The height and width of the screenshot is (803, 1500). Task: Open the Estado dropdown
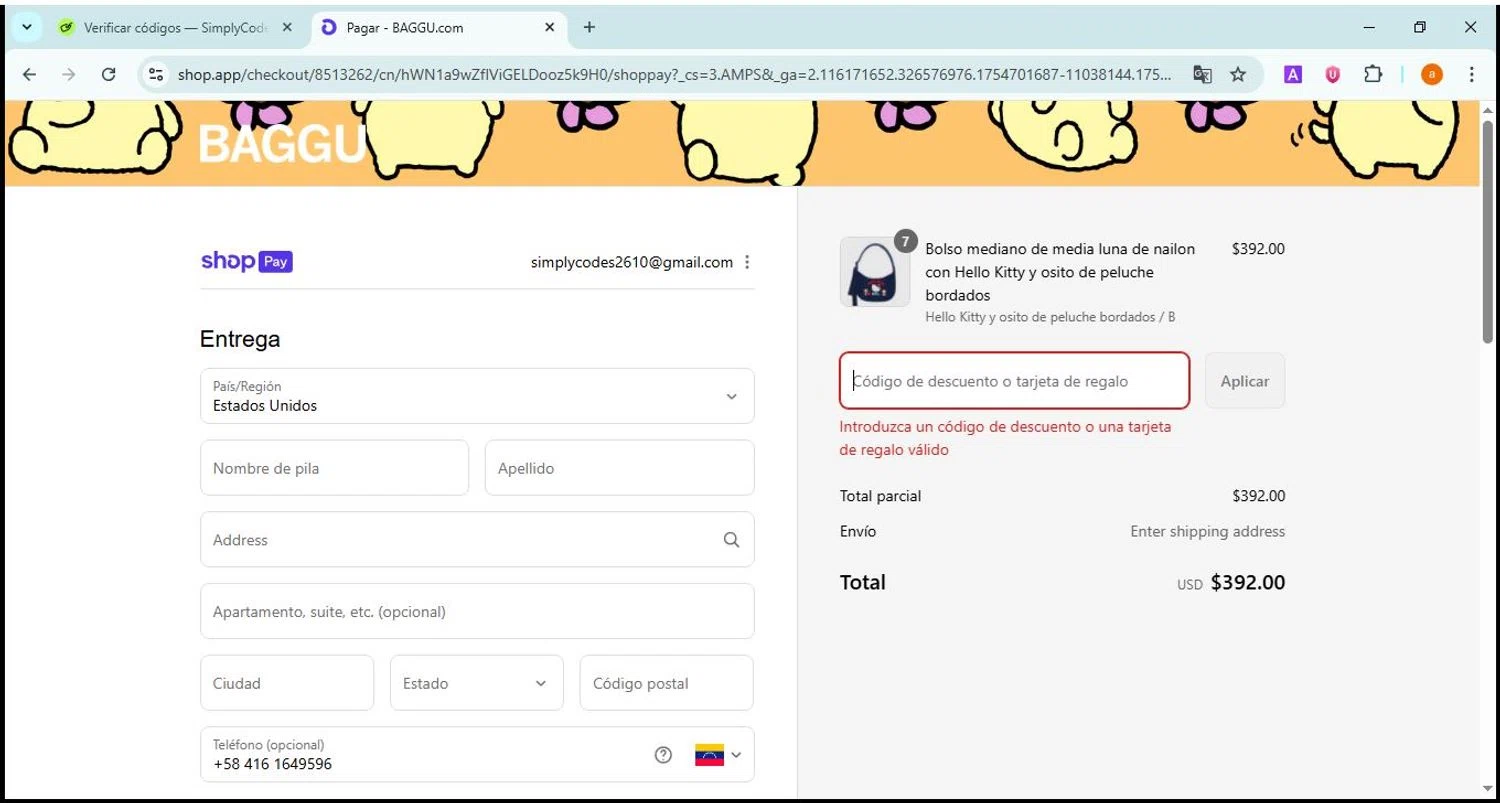coord(477,683)
